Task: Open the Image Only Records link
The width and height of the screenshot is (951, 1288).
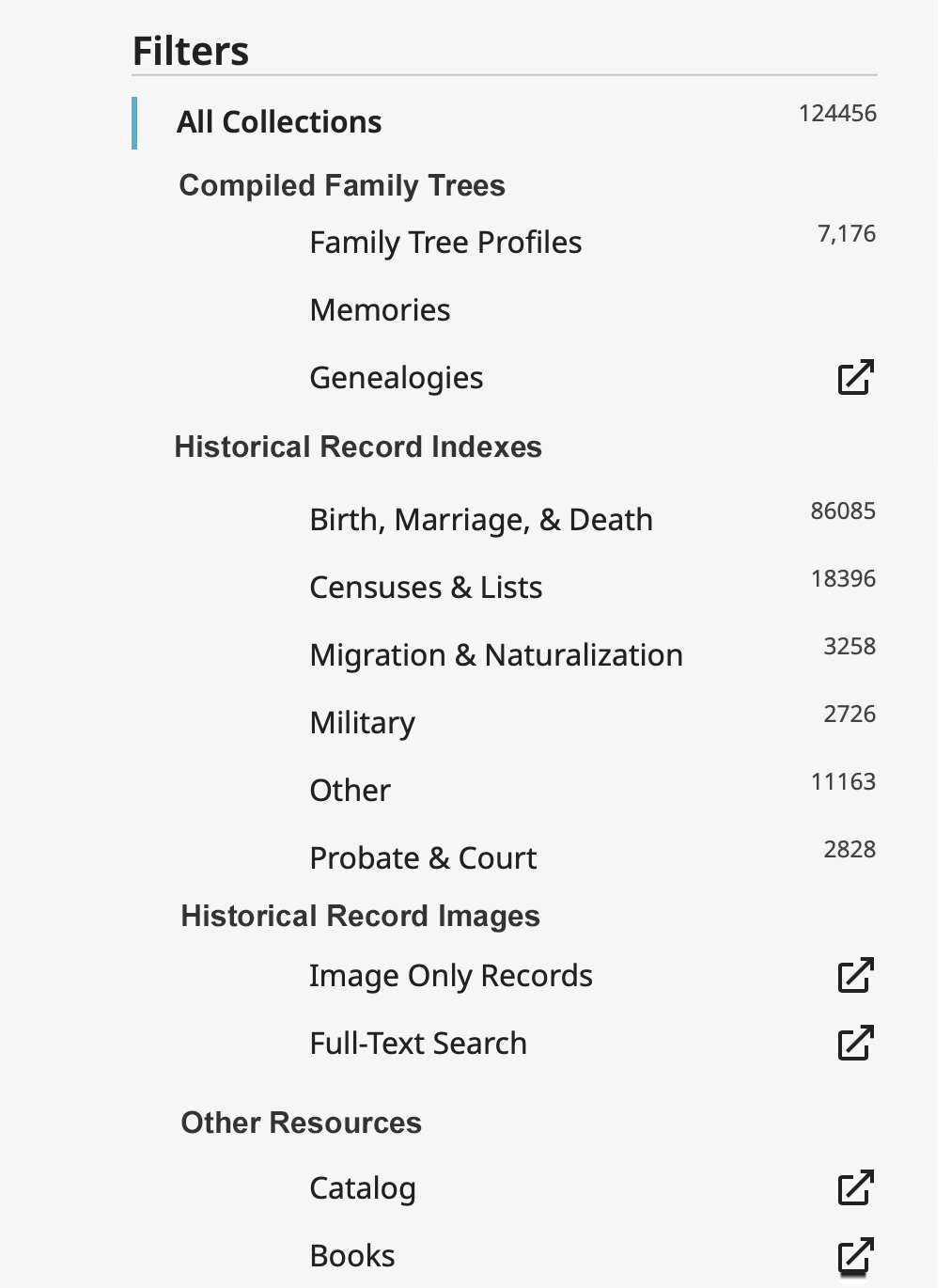Action: [x=450, y=976]
